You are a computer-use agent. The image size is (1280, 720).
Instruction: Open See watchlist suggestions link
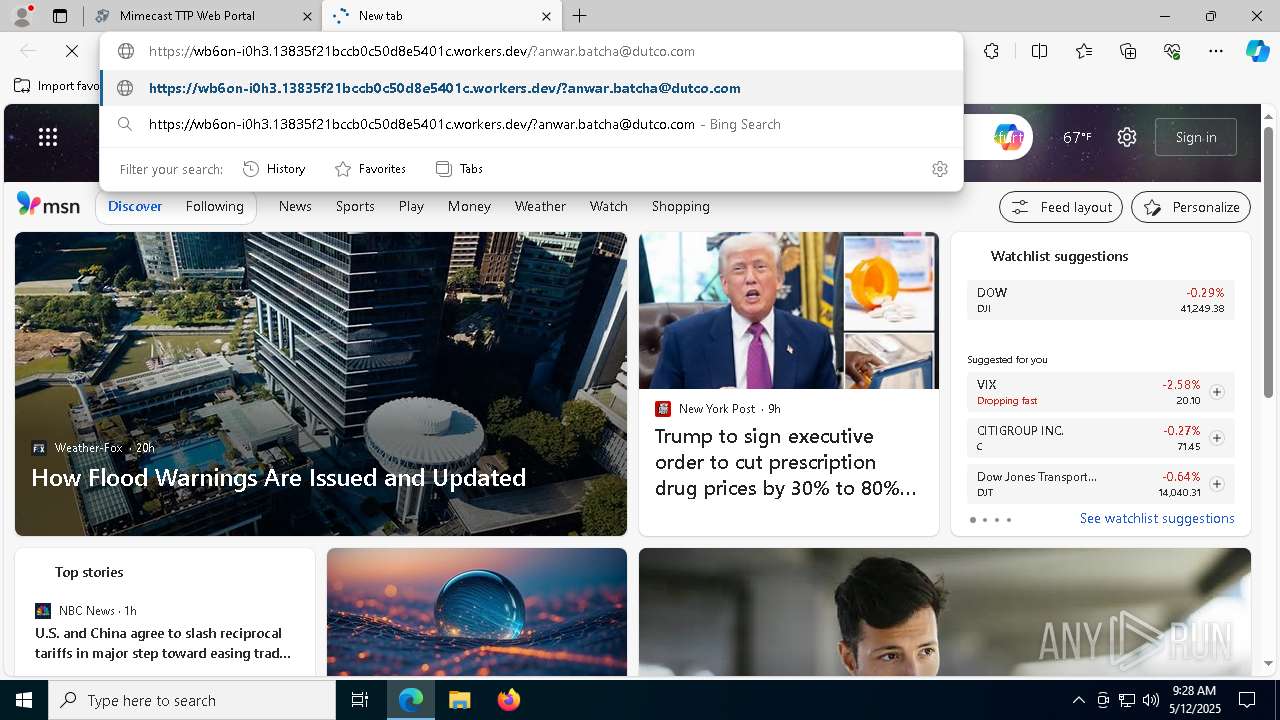point(1157,518)
